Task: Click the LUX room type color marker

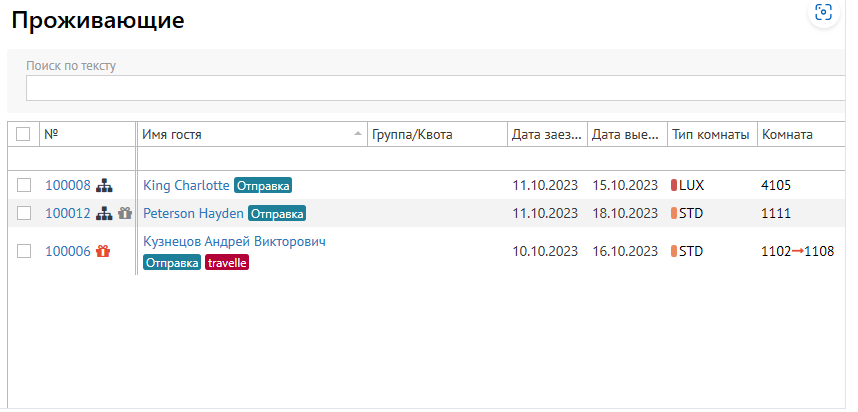Action: click(674, 185)
